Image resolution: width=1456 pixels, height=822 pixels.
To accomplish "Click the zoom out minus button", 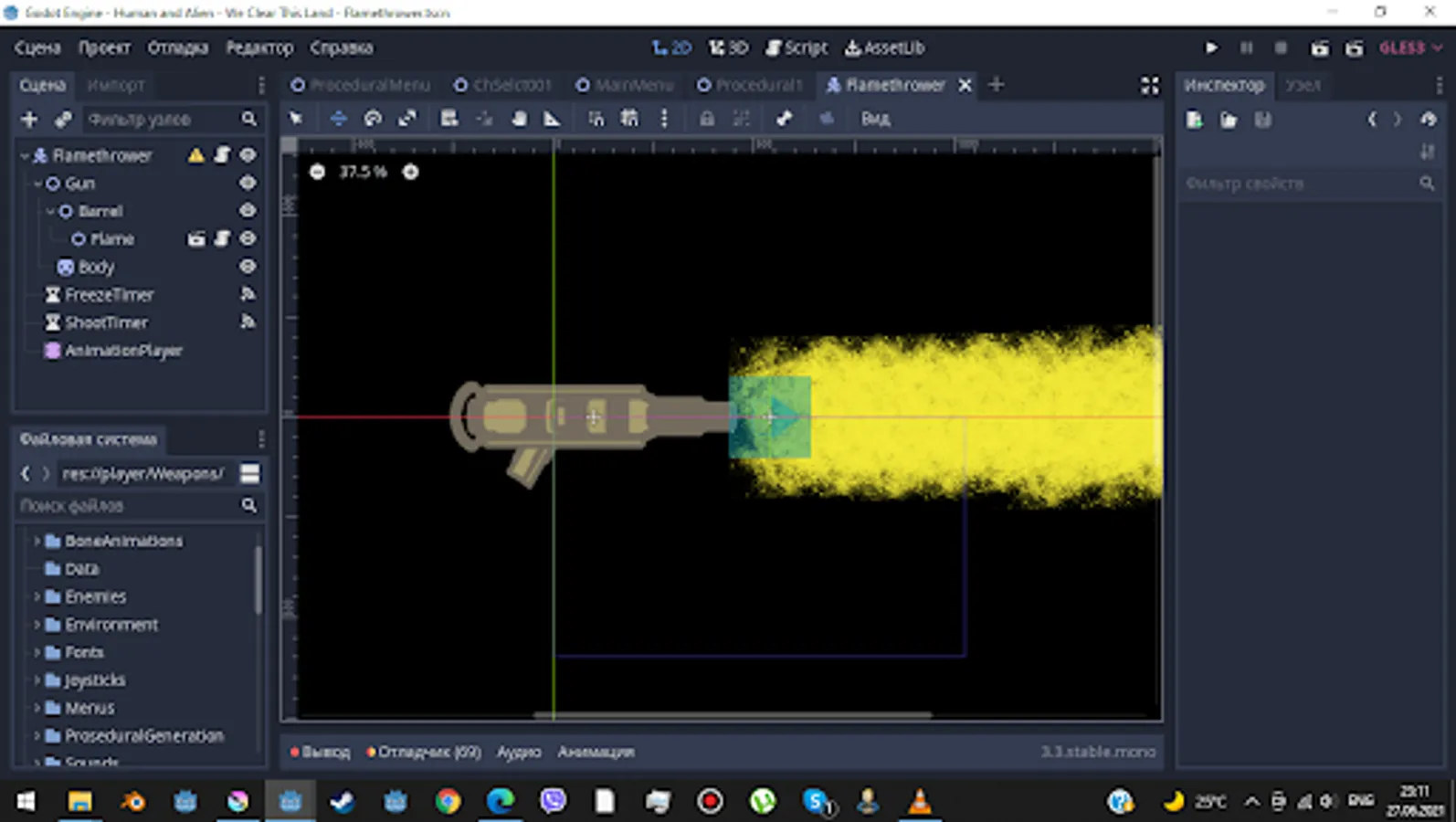I will 317,172.
